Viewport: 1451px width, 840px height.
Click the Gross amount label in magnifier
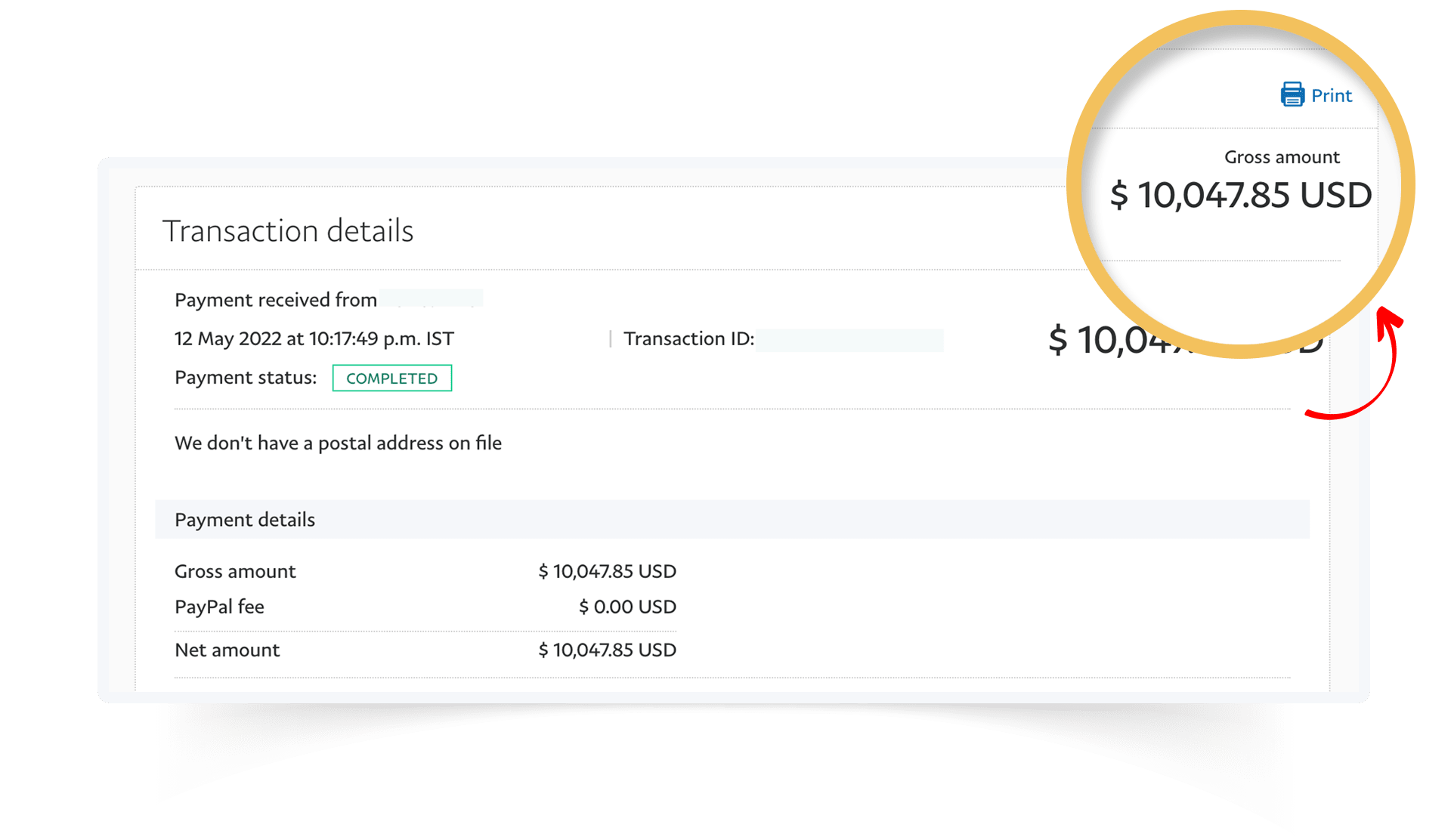(1282, 157)
